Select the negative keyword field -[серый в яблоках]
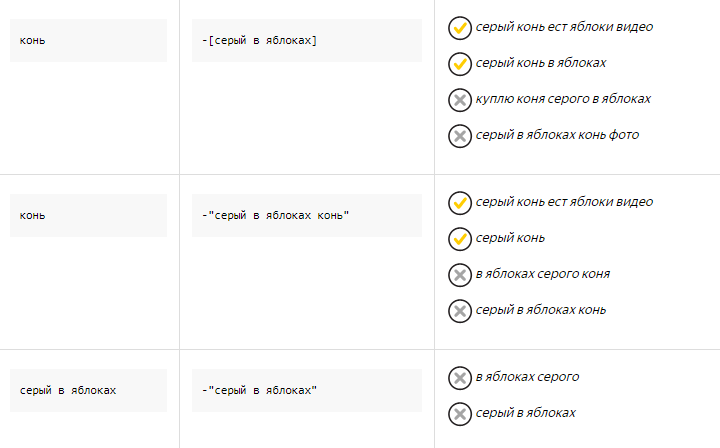Screen dimensions: 720x448 pyautogui.click(x=307, y=41)
